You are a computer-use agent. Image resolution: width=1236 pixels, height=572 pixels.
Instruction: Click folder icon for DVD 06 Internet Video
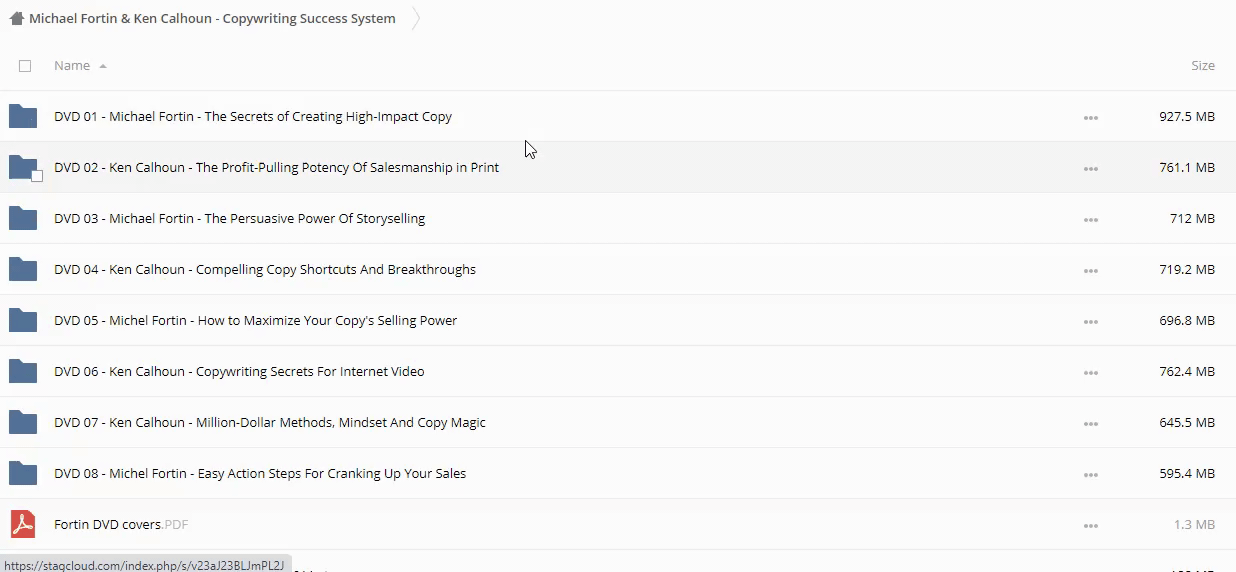point(22,371)
